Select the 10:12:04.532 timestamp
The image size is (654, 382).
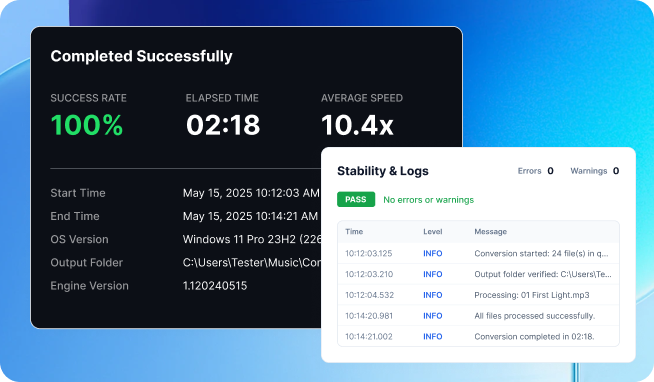(370, 295)
